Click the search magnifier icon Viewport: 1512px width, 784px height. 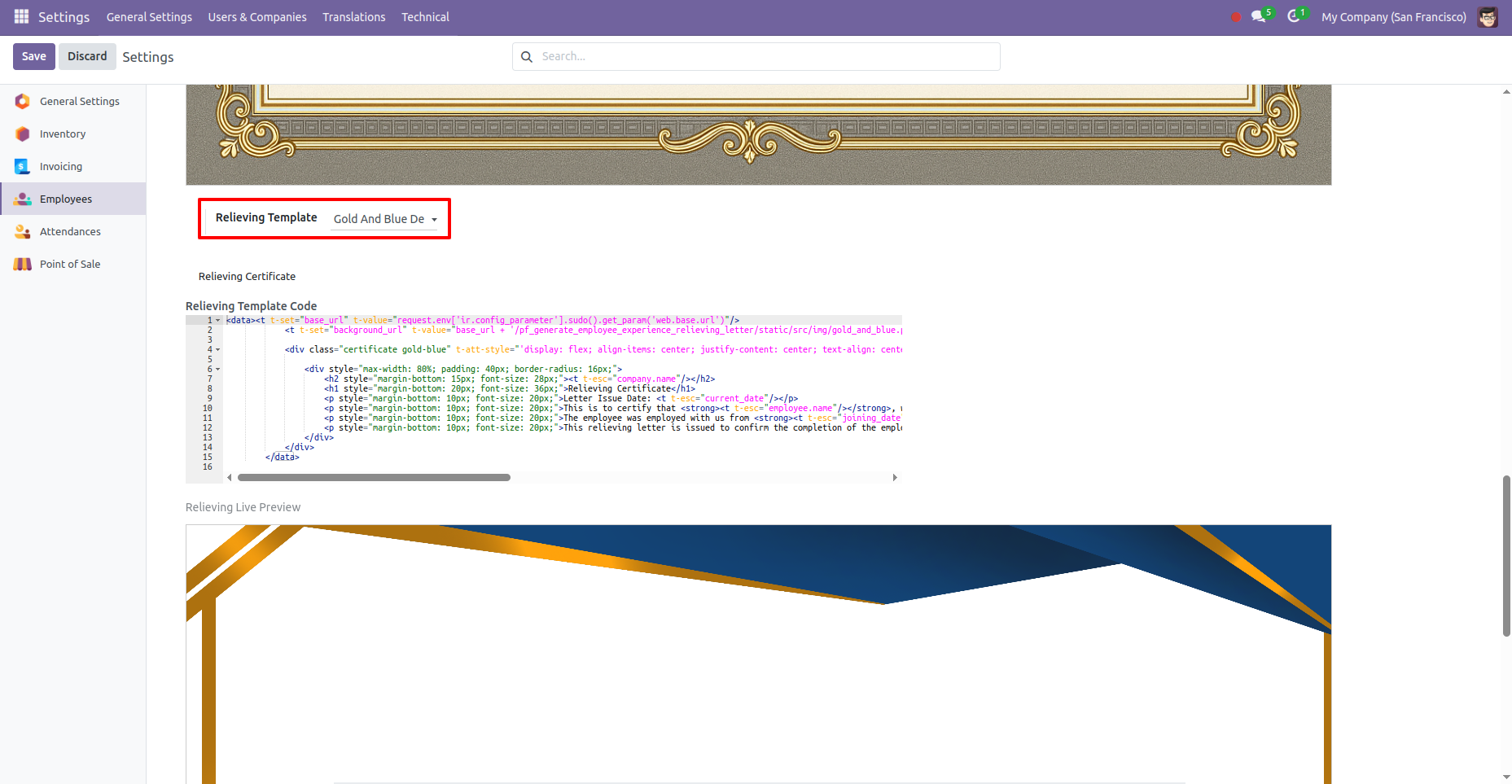(x=526, y=56)
